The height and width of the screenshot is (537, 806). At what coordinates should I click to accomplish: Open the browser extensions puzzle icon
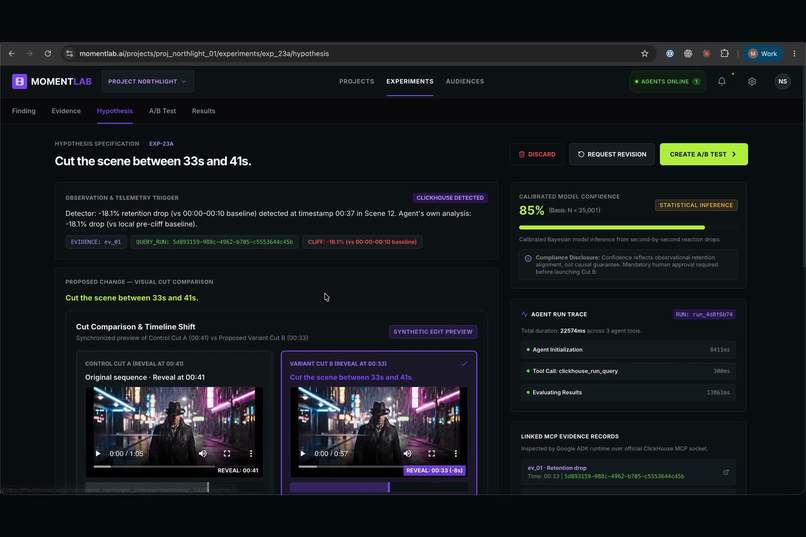[724, 53]
